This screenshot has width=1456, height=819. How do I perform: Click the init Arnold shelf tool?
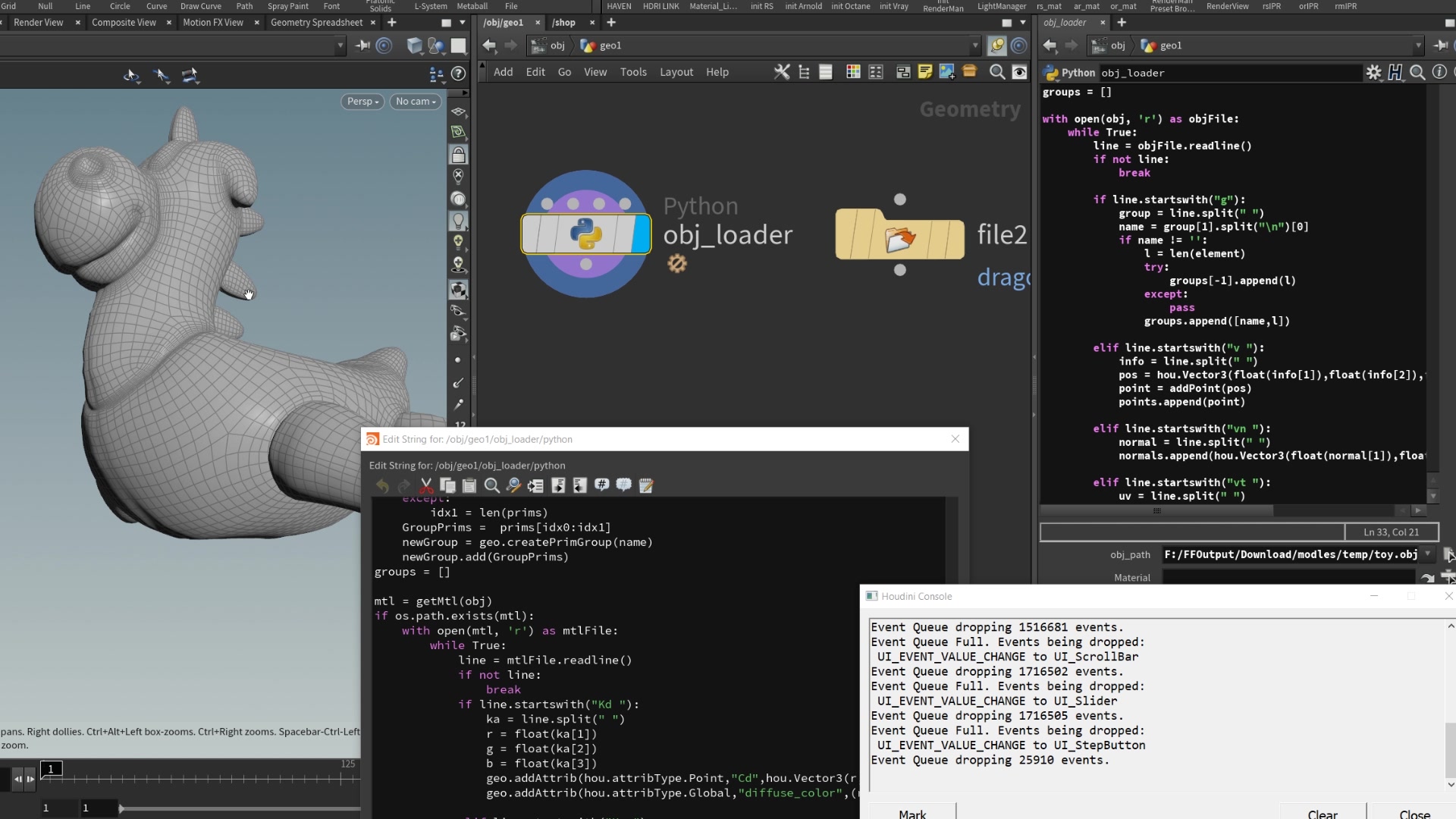coord(803,6)
